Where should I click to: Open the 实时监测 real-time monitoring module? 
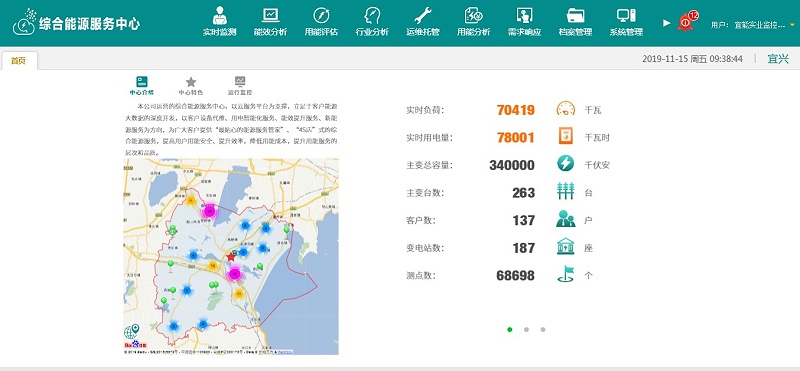pos(219,22)
